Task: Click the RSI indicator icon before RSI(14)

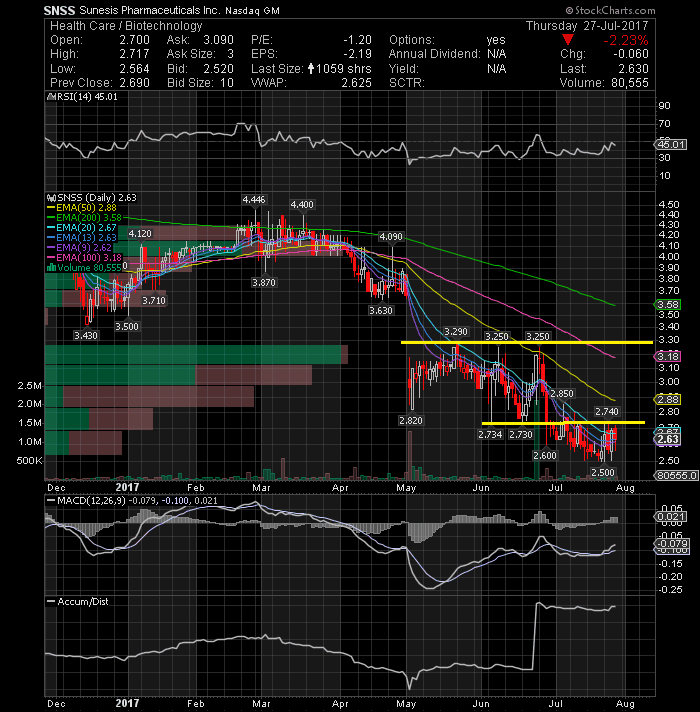Action: coord(51,97)
